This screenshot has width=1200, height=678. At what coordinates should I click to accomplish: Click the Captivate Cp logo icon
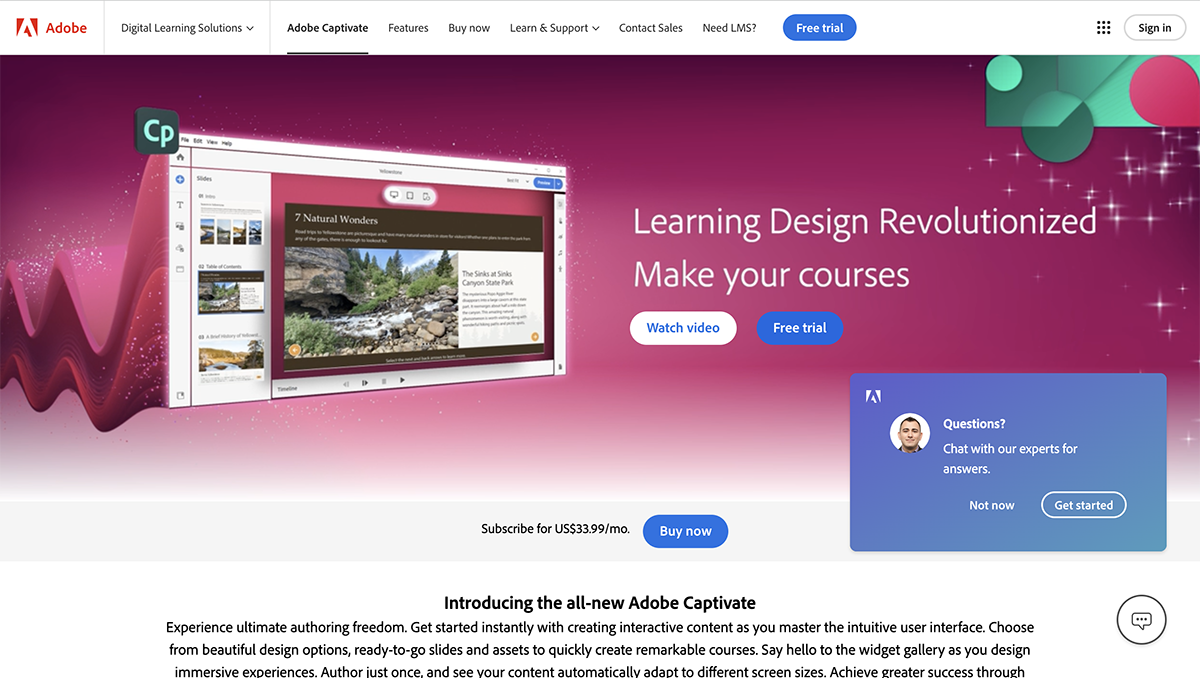(x=158, y=131)
